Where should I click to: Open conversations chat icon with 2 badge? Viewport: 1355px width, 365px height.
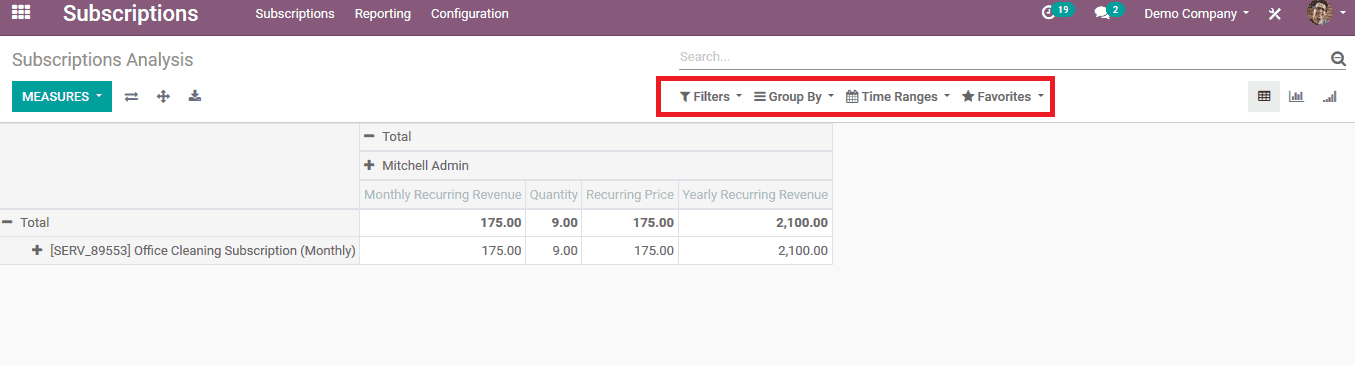[1109, 13]
